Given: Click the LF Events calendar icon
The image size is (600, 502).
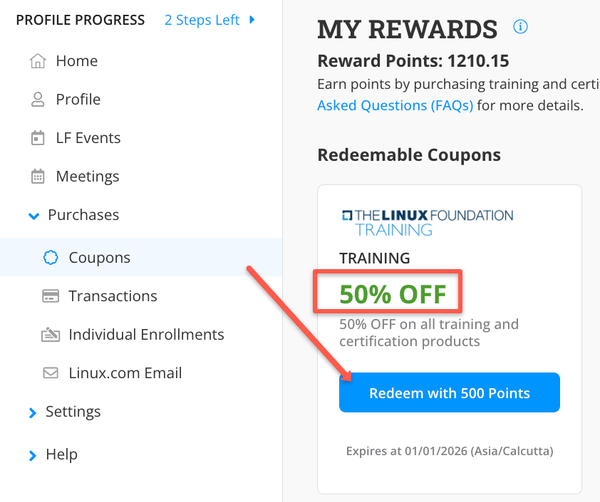Looking at the screenshot, I should (x=38, y=138).
